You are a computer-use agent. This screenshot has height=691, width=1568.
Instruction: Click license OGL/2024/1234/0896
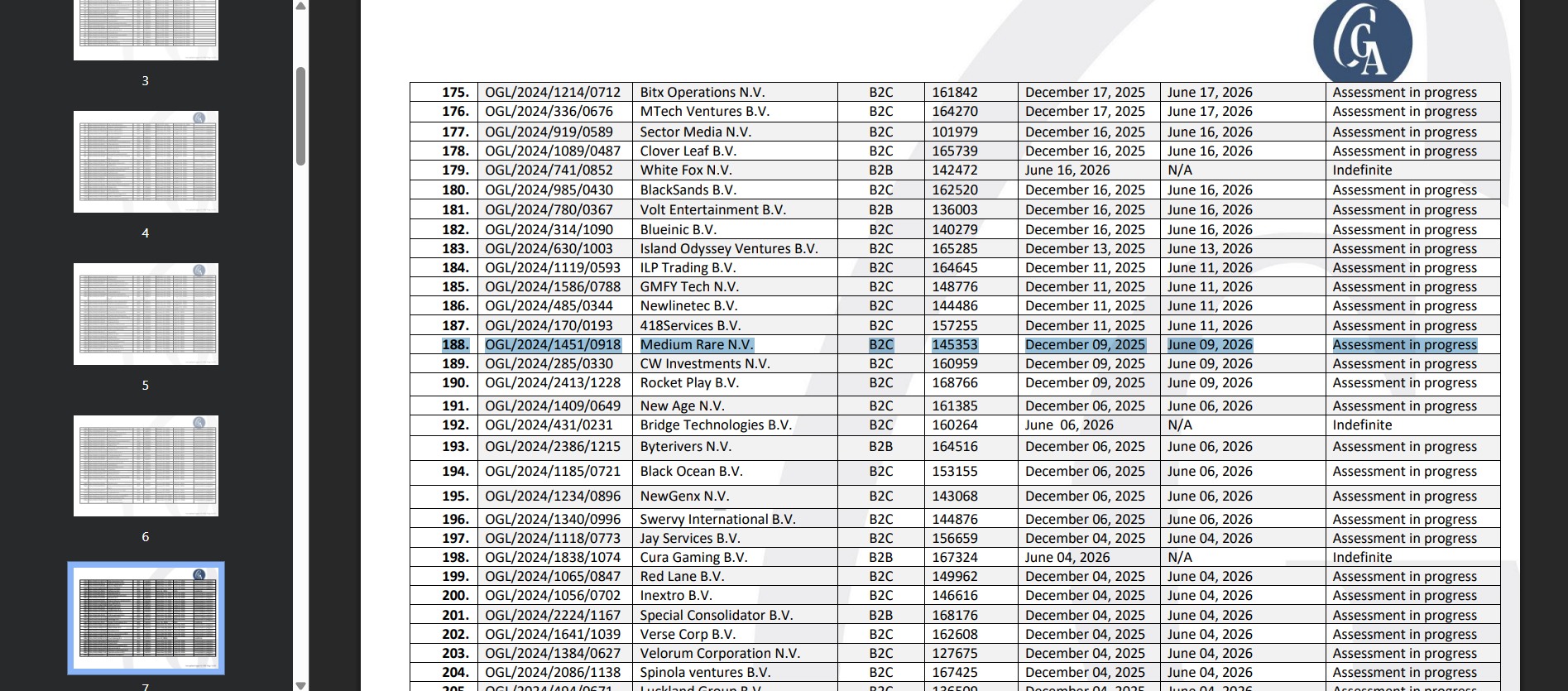tap(553, 497)
